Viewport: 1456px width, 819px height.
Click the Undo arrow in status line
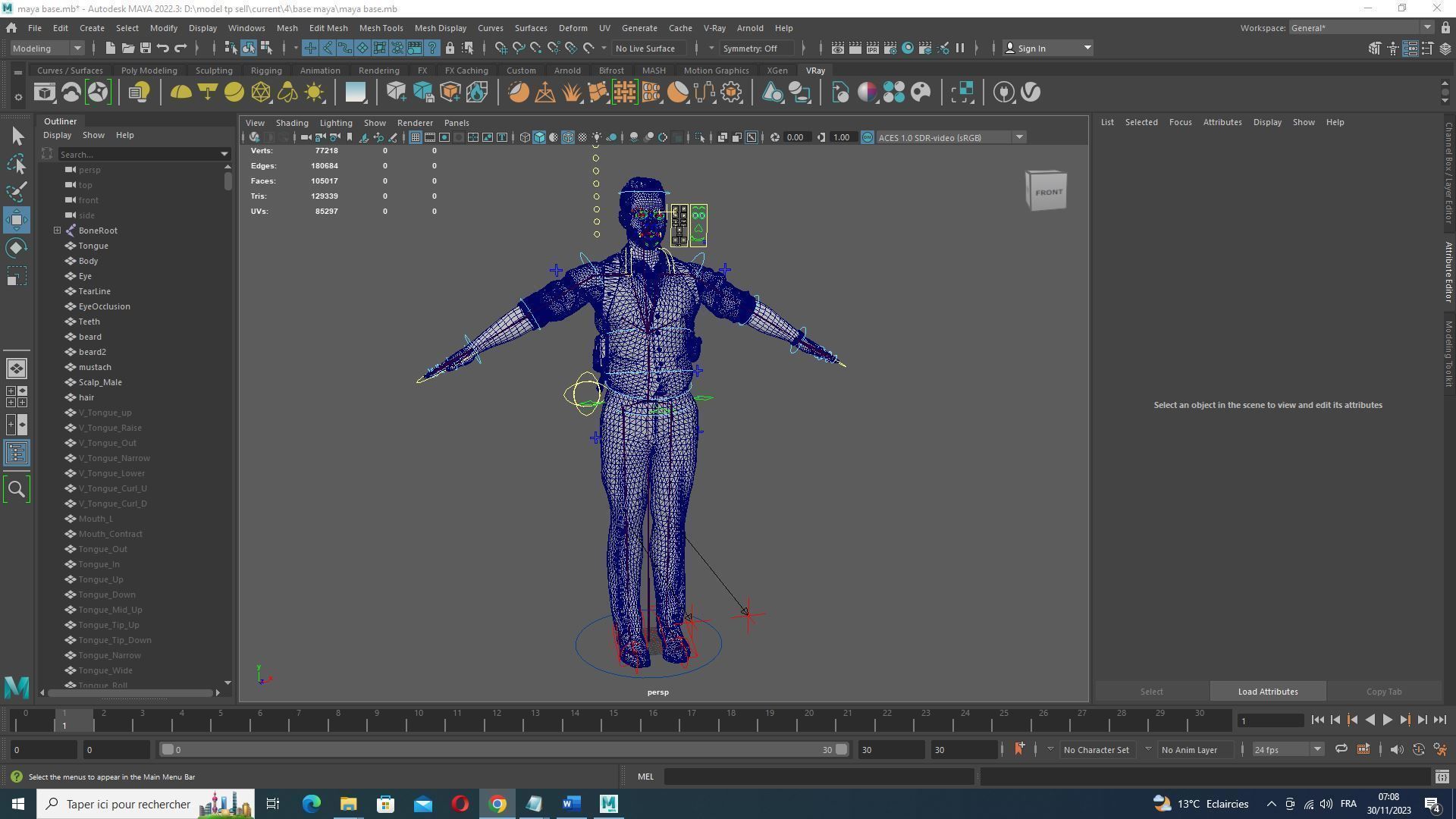[163, 49]
